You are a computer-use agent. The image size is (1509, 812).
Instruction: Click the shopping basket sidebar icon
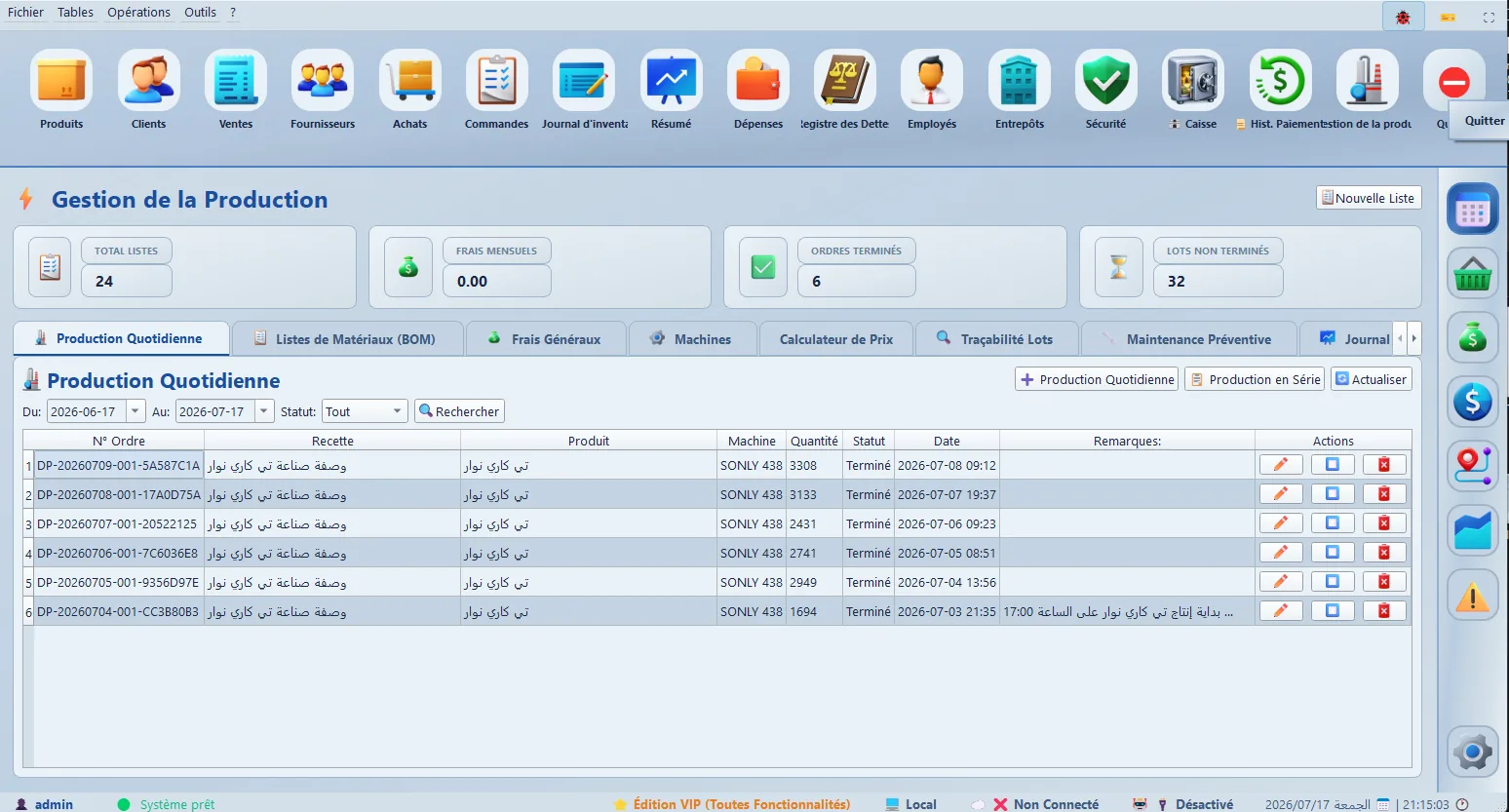(1472, 274)
